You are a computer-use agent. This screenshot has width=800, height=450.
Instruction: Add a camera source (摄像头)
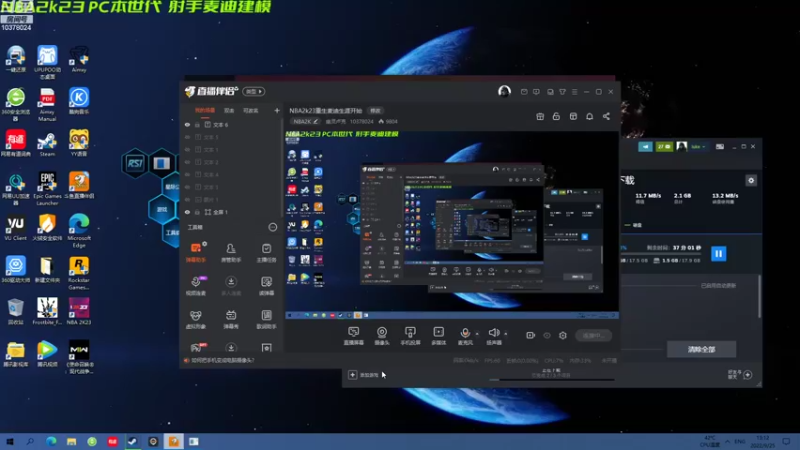coord(382,336)
